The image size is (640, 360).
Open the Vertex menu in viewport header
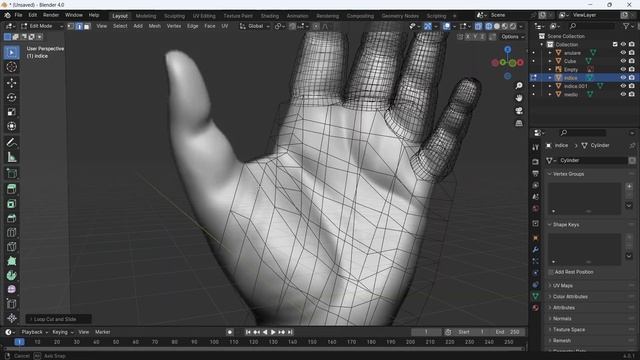[x=174, y=26]
